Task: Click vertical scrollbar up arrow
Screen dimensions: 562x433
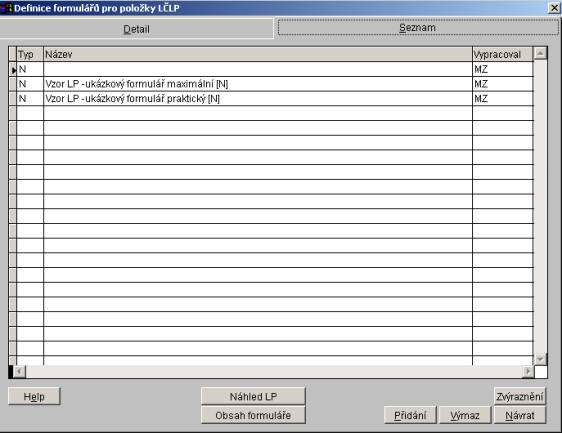Action: (540, 53)
